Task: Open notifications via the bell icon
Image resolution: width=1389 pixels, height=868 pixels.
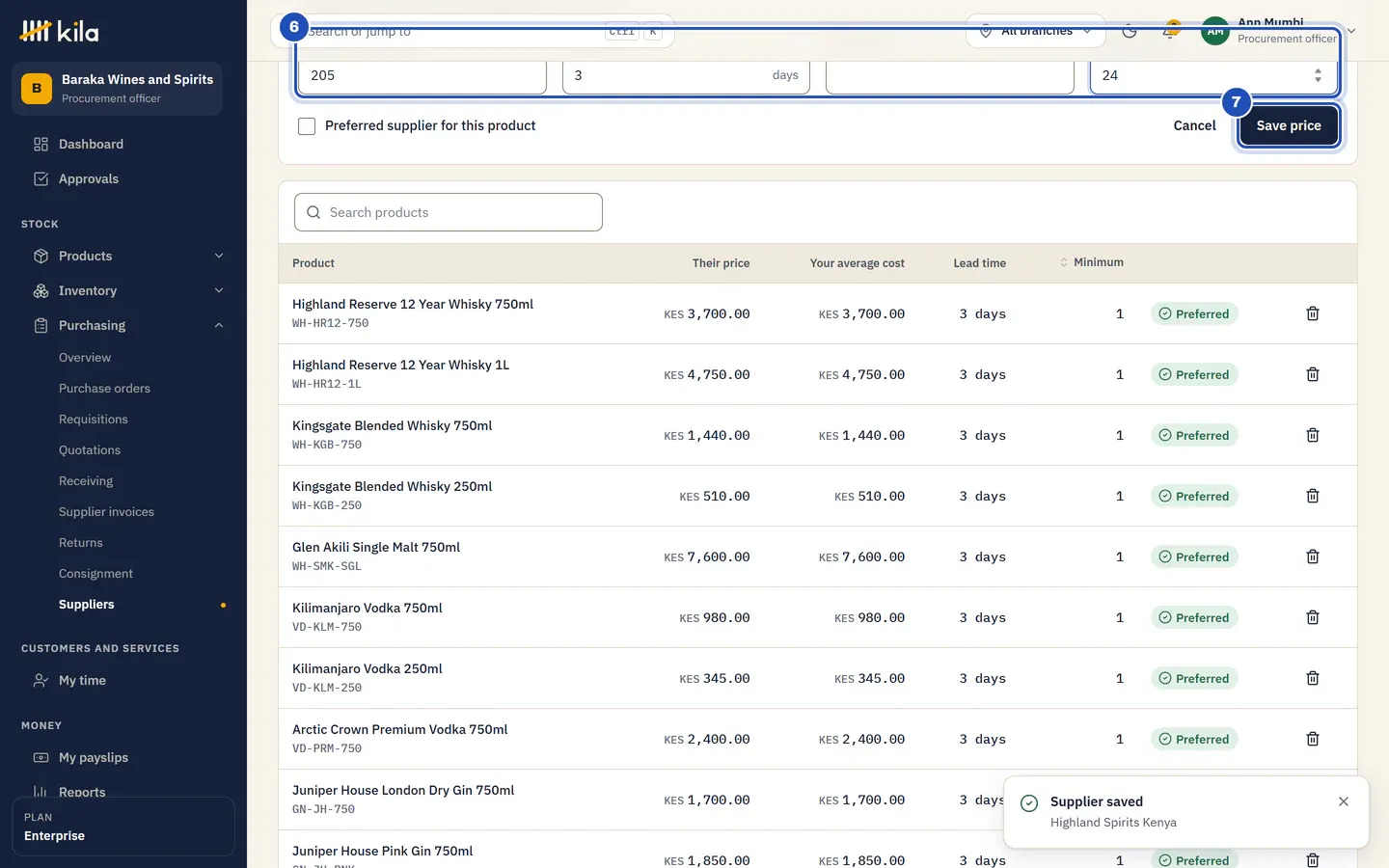Action: [x=1170, y=31]
